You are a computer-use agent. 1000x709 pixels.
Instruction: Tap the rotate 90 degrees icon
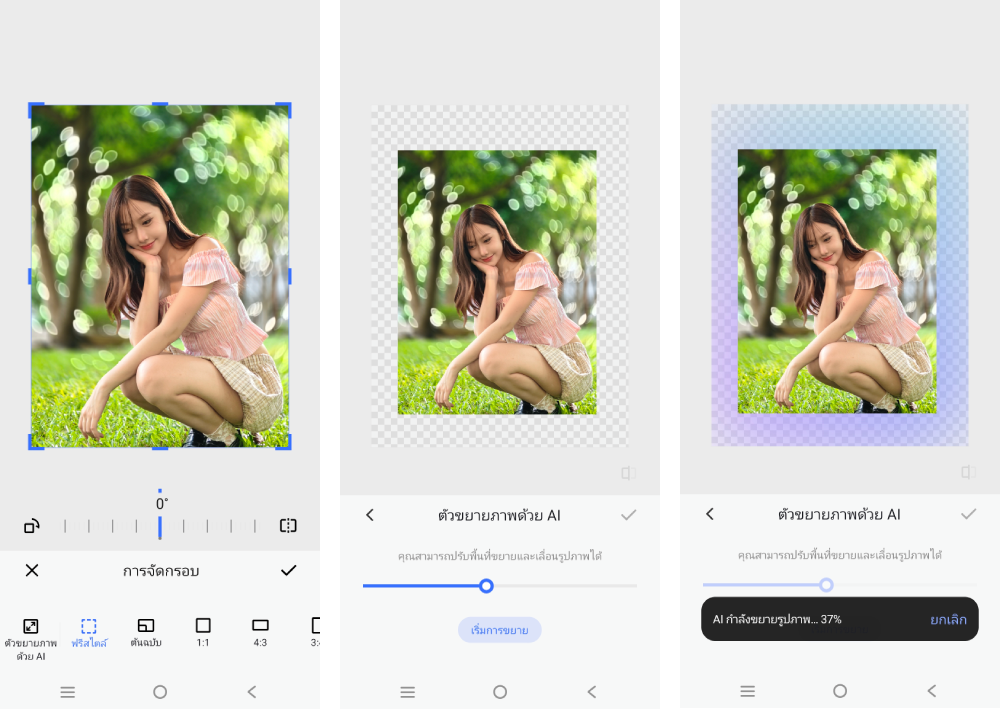32,526
